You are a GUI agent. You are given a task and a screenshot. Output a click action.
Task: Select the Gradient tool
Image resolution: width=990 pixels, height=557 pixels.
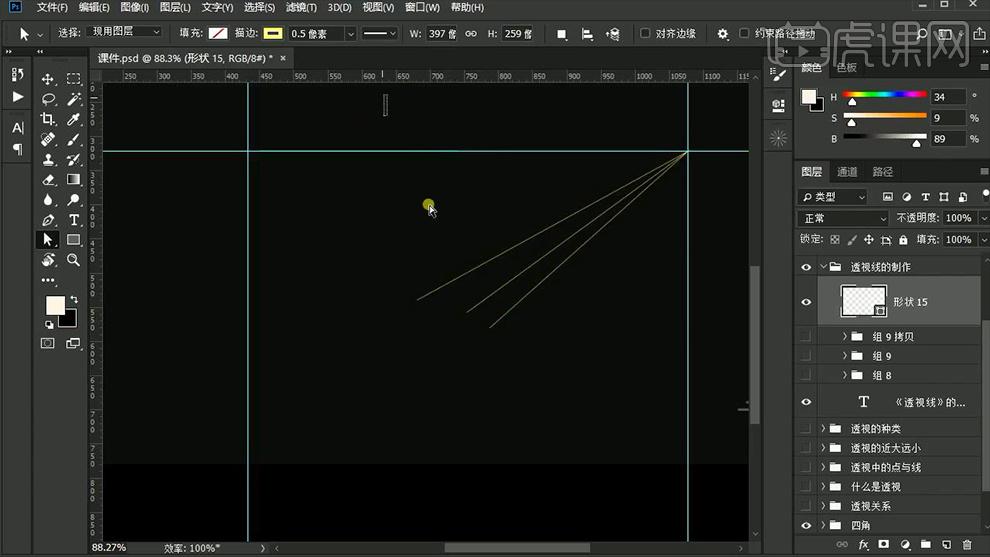tap(74, 180)
